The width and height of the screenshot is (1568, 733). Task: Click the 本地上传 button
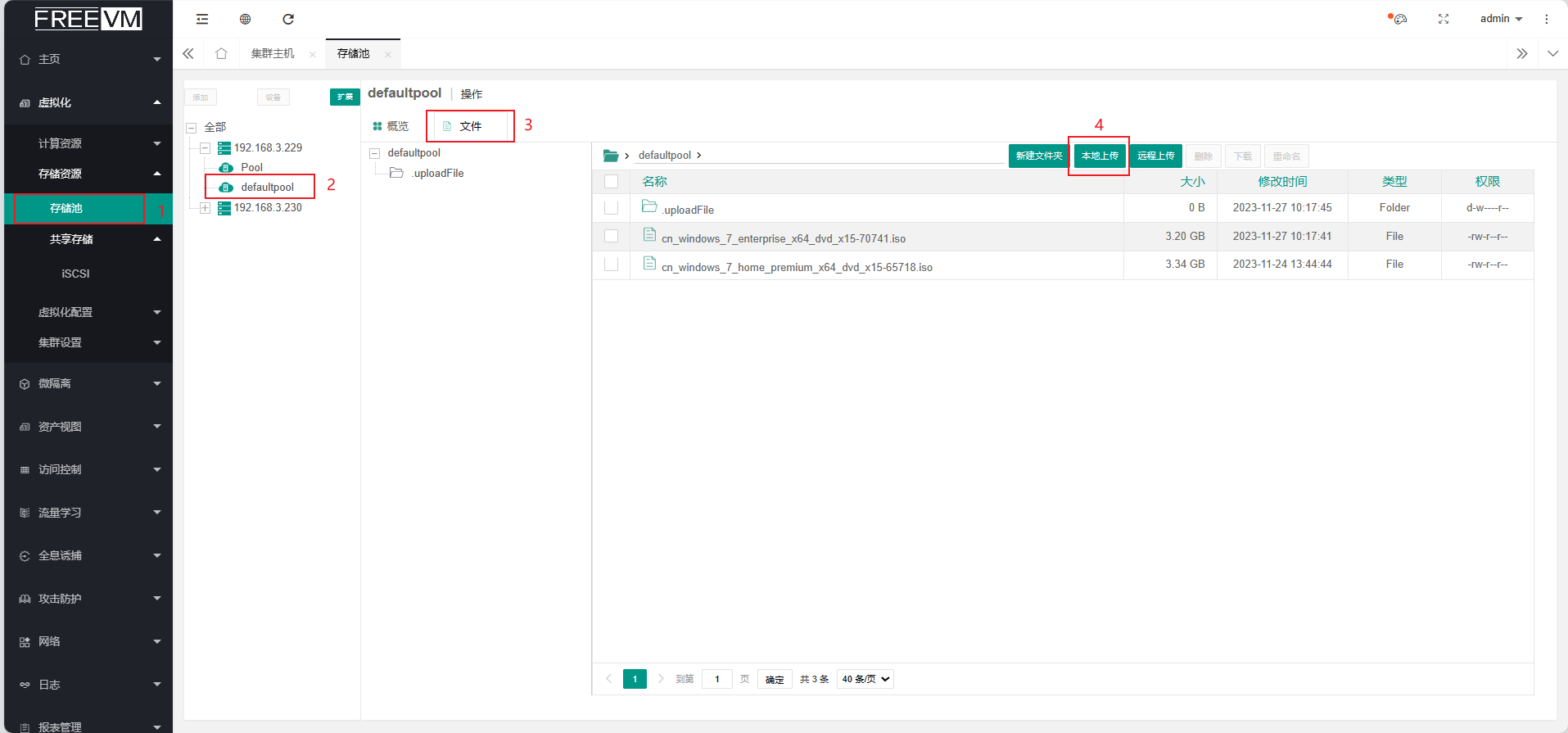pyautogui.click(x=1100, y=156)
